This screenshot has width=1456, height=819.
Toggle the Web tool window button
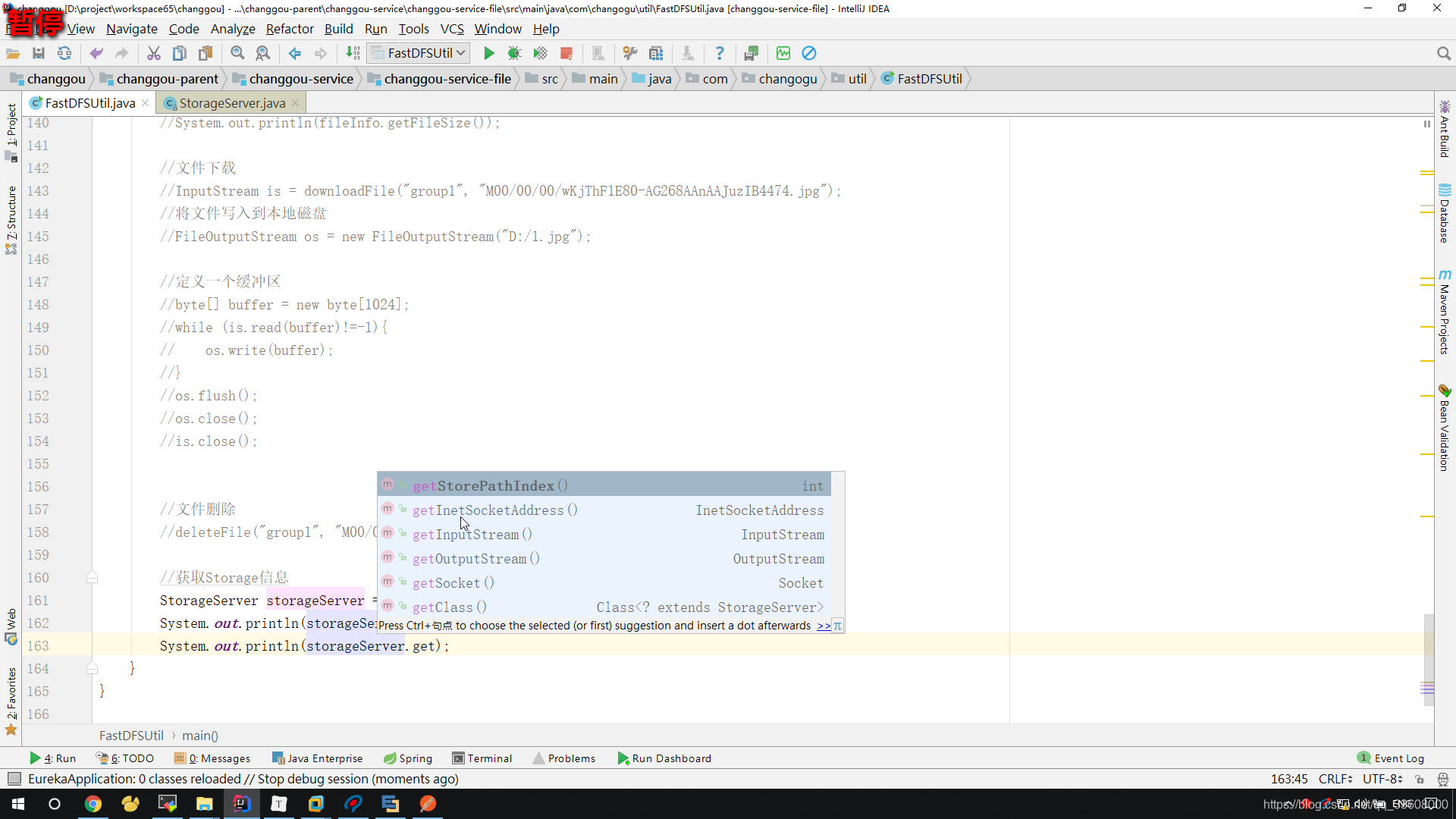coord(11,626)
